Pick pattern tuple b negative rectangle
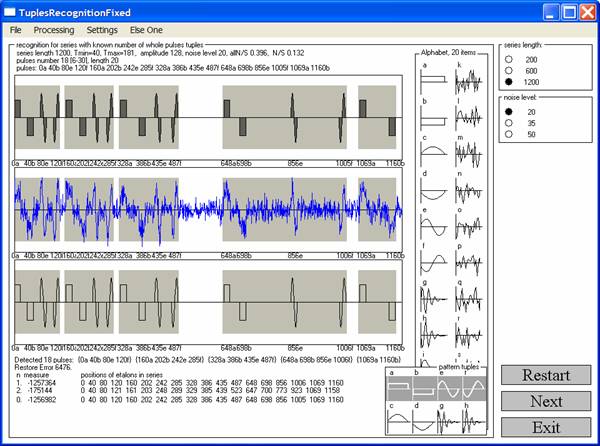Image resolution: width=600 pixels, height=446 pixels. pyautogui.click(x=424, y=389)
